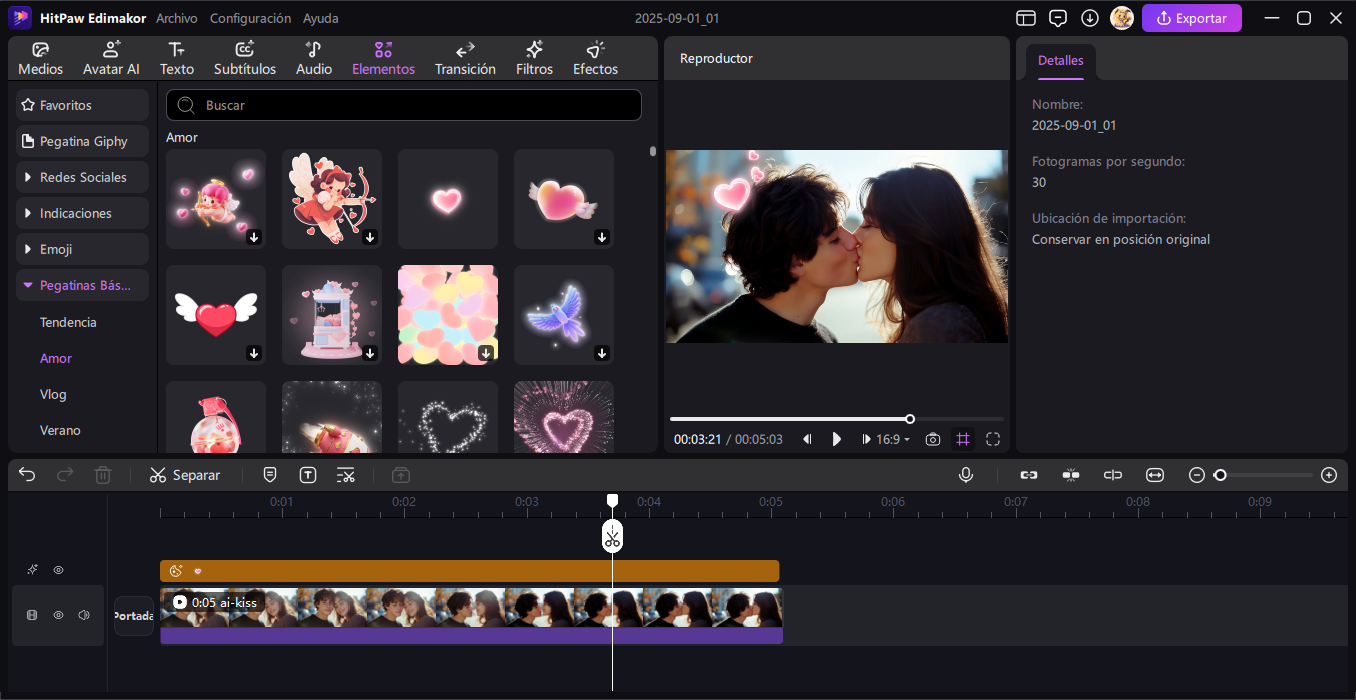Toggle visibility of the video track
This screenshot has height=700, width=1356.
click(x=58, y=615)
